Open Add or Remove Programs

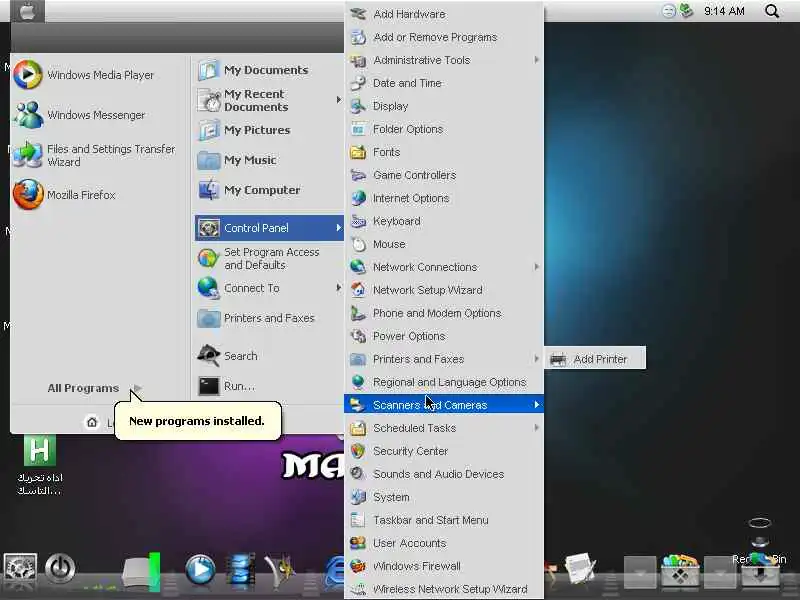444,37
